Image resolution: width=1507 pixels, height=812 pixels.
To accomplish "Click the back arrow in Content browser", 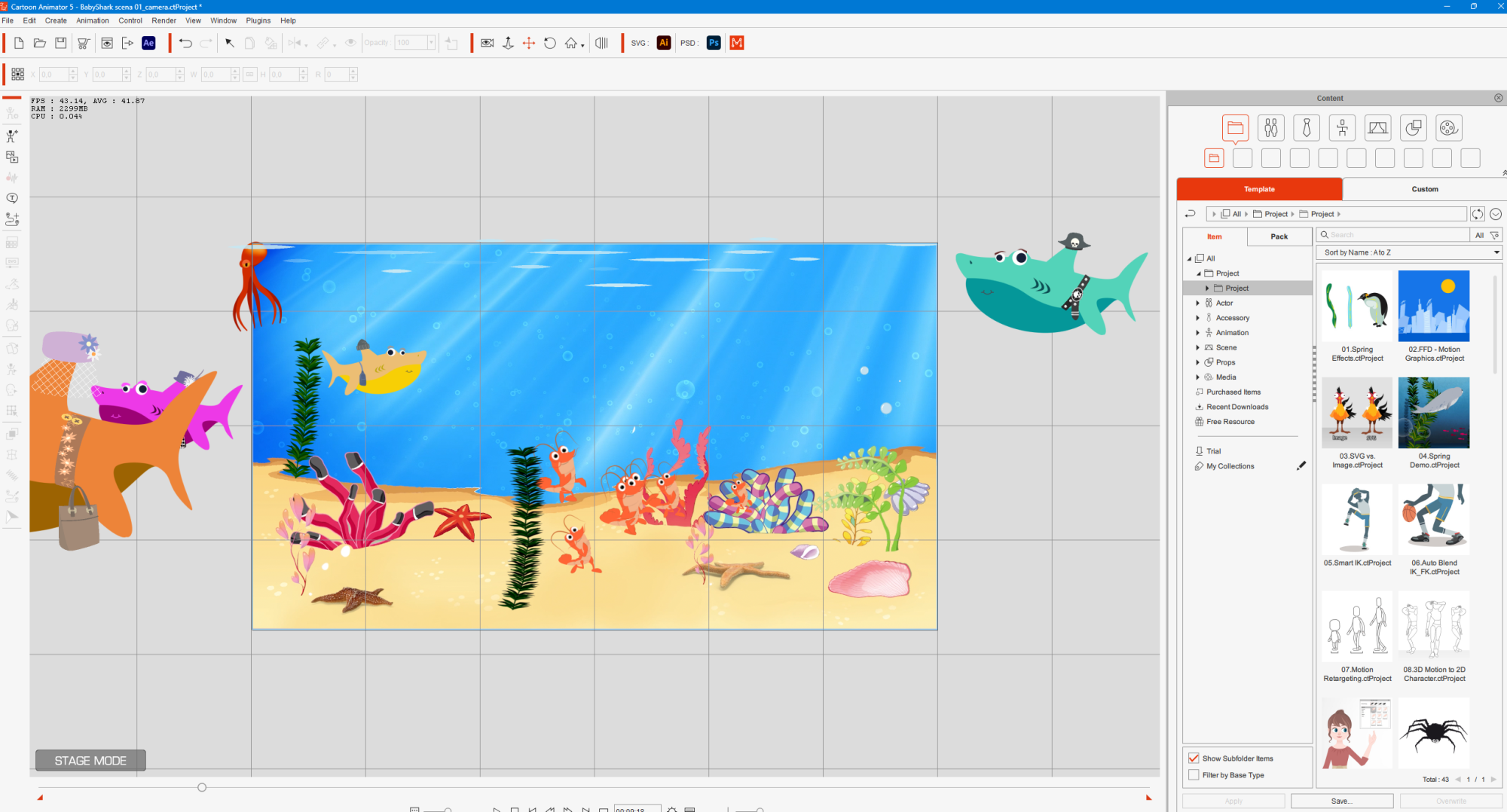I will (1191, 214).
